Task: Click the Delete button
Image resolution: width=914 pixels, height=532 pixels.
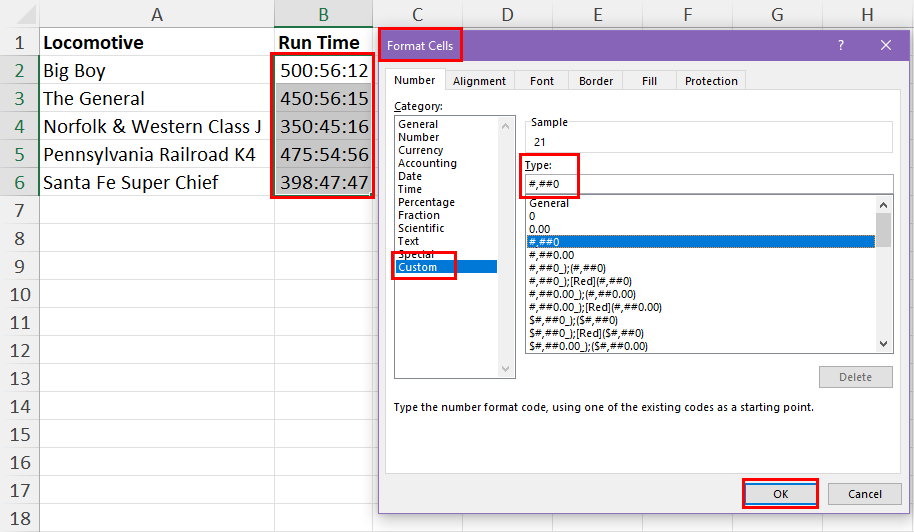Action: [x=855, y=377]
